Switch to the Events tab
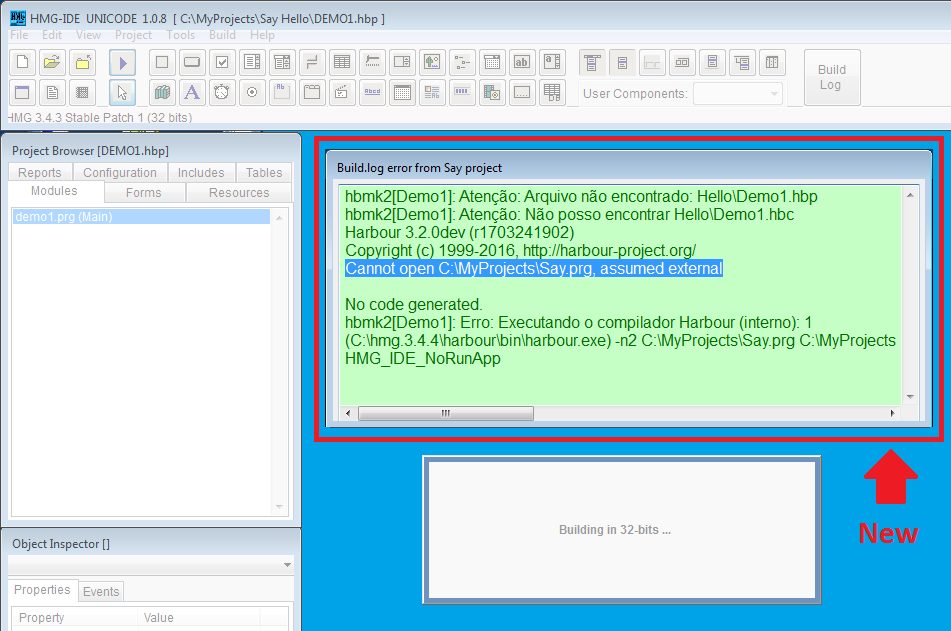Screen dimensions: 951x631 (x=101, y=591)
